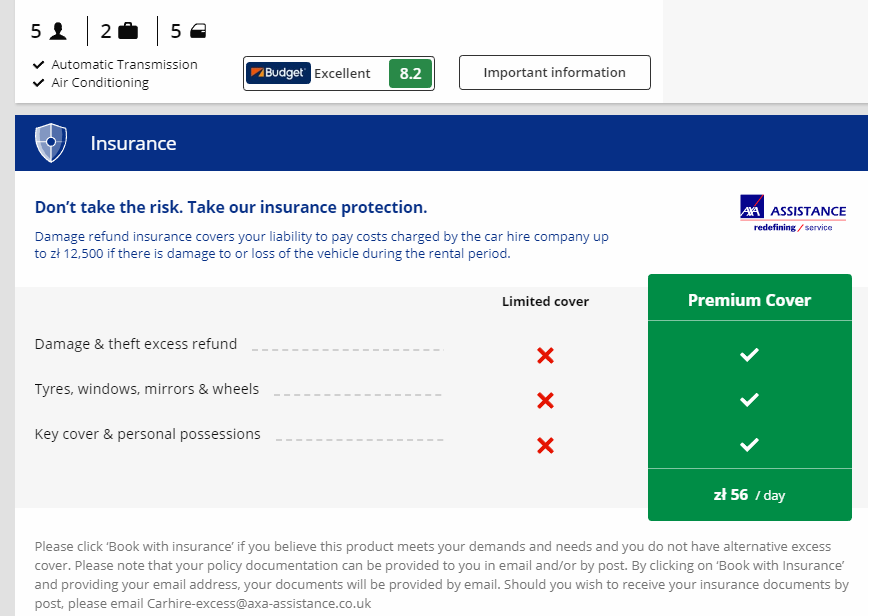Viewport: 872px width, 616px height.
Task: Select the Limited cover column heading
Action: (x=545, y=301)
